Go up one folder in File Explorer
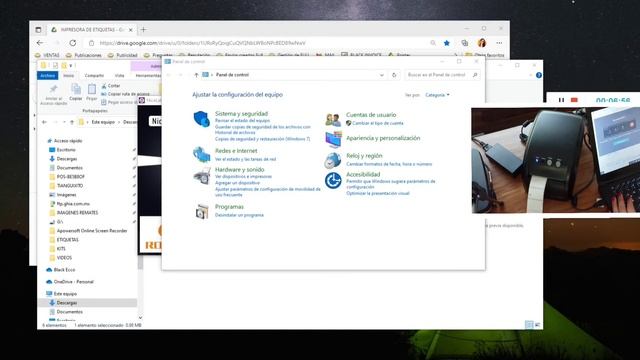640x360 pixels. [72, 122]
